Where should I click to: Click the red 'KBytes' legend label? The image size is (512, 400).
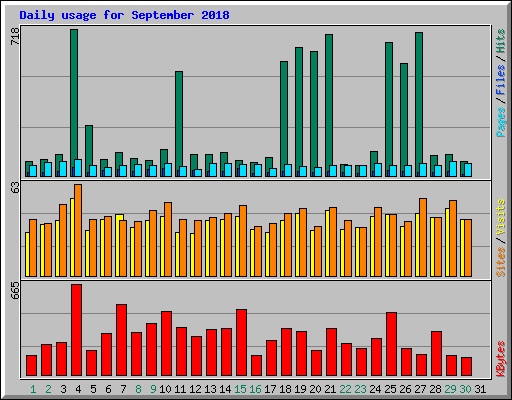500,359
